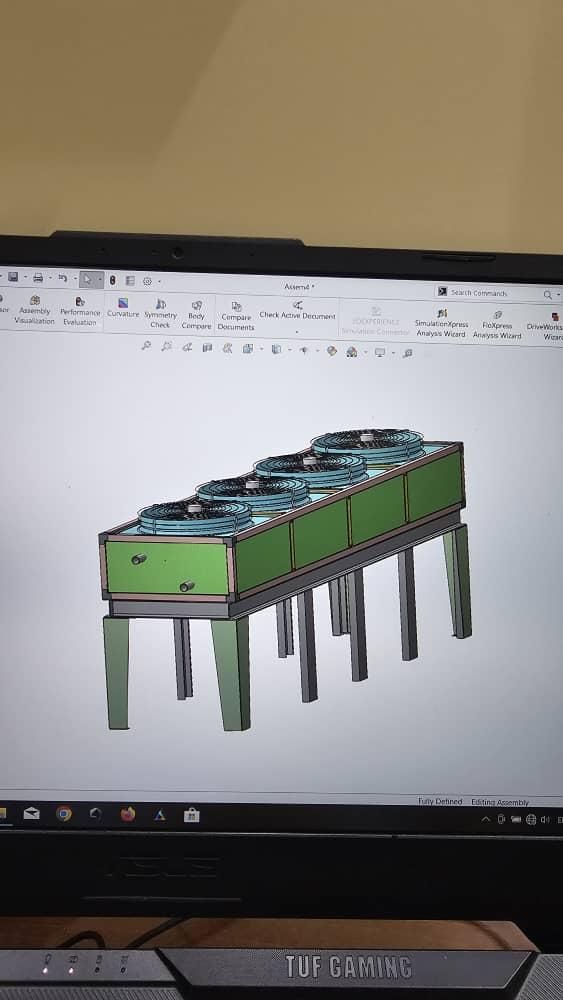Open File Properties icon in quick toolbar
Viewport: 563px width, 1000px height.
pyautogui.click(x=130, y=281)
